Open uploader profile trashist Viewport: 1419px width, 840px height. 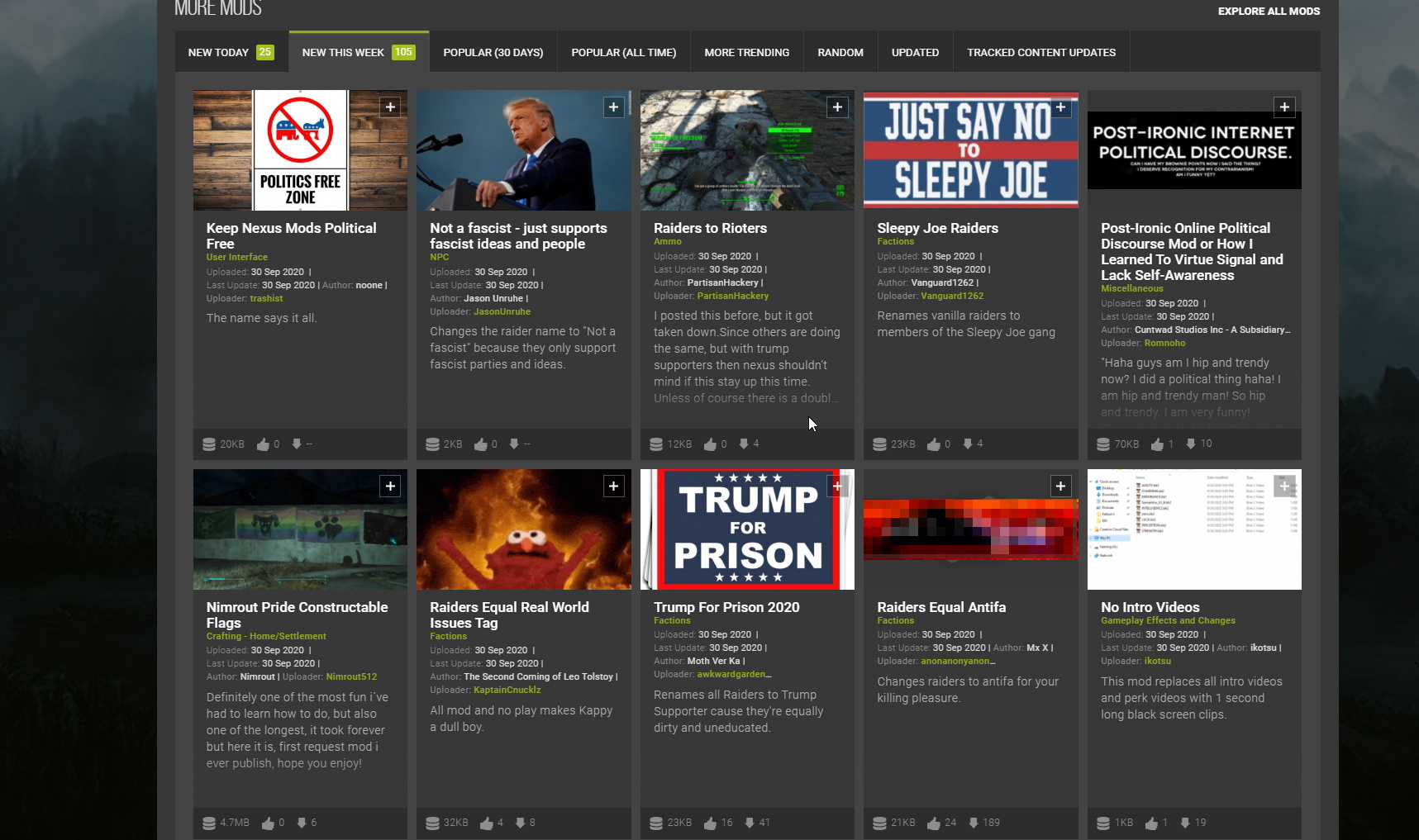coord(266,298)
